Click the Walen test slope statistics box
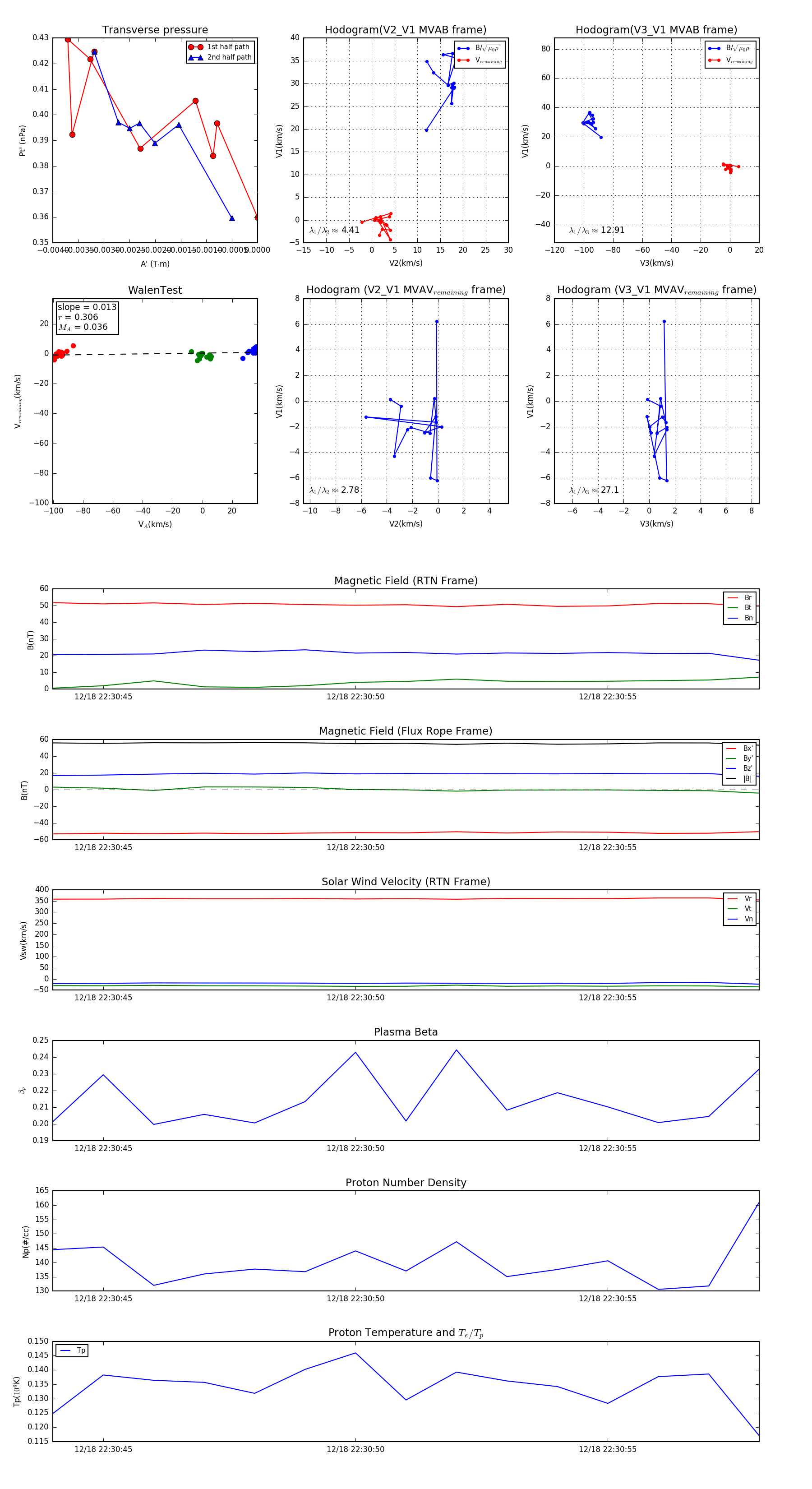Viewport: 812px width, 1489px height. coord(87,317)
